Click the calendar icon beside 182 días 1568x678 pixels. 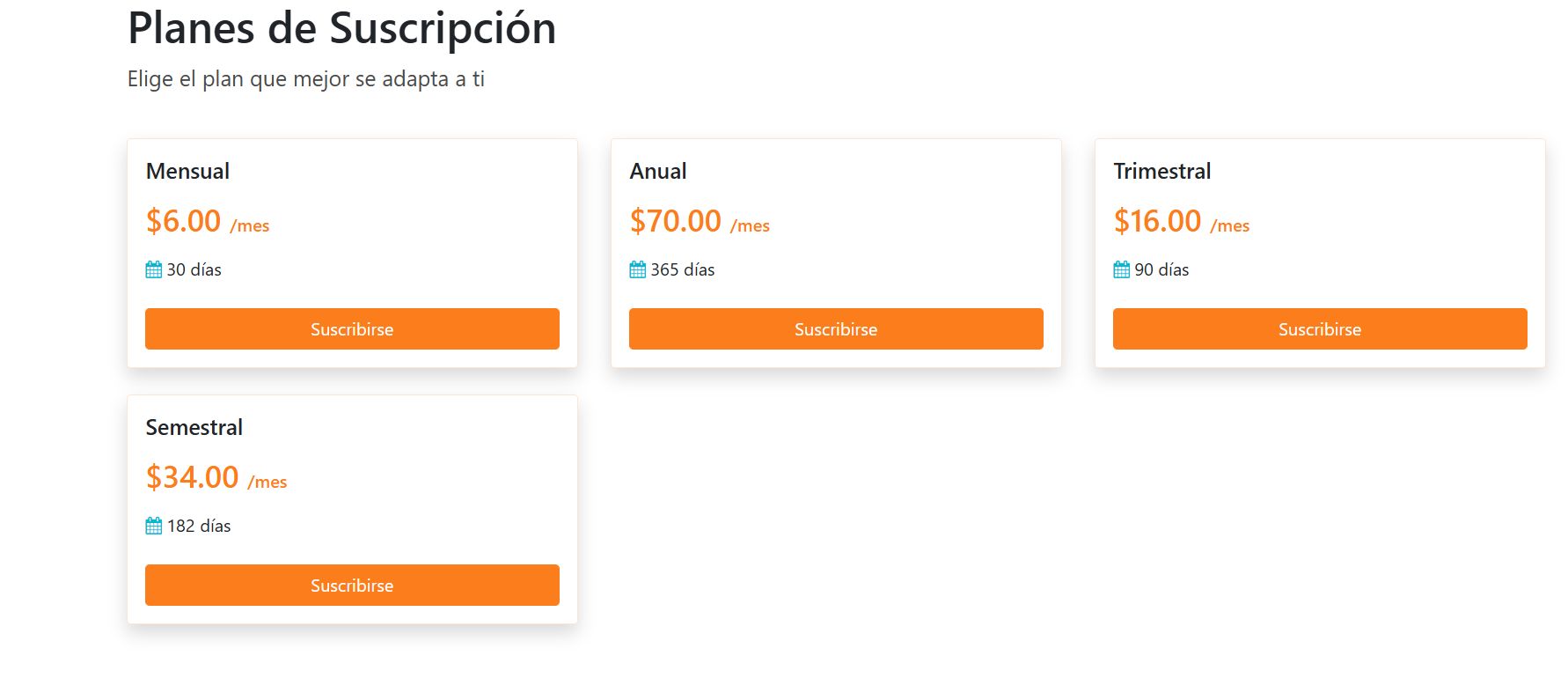(154, 526)
